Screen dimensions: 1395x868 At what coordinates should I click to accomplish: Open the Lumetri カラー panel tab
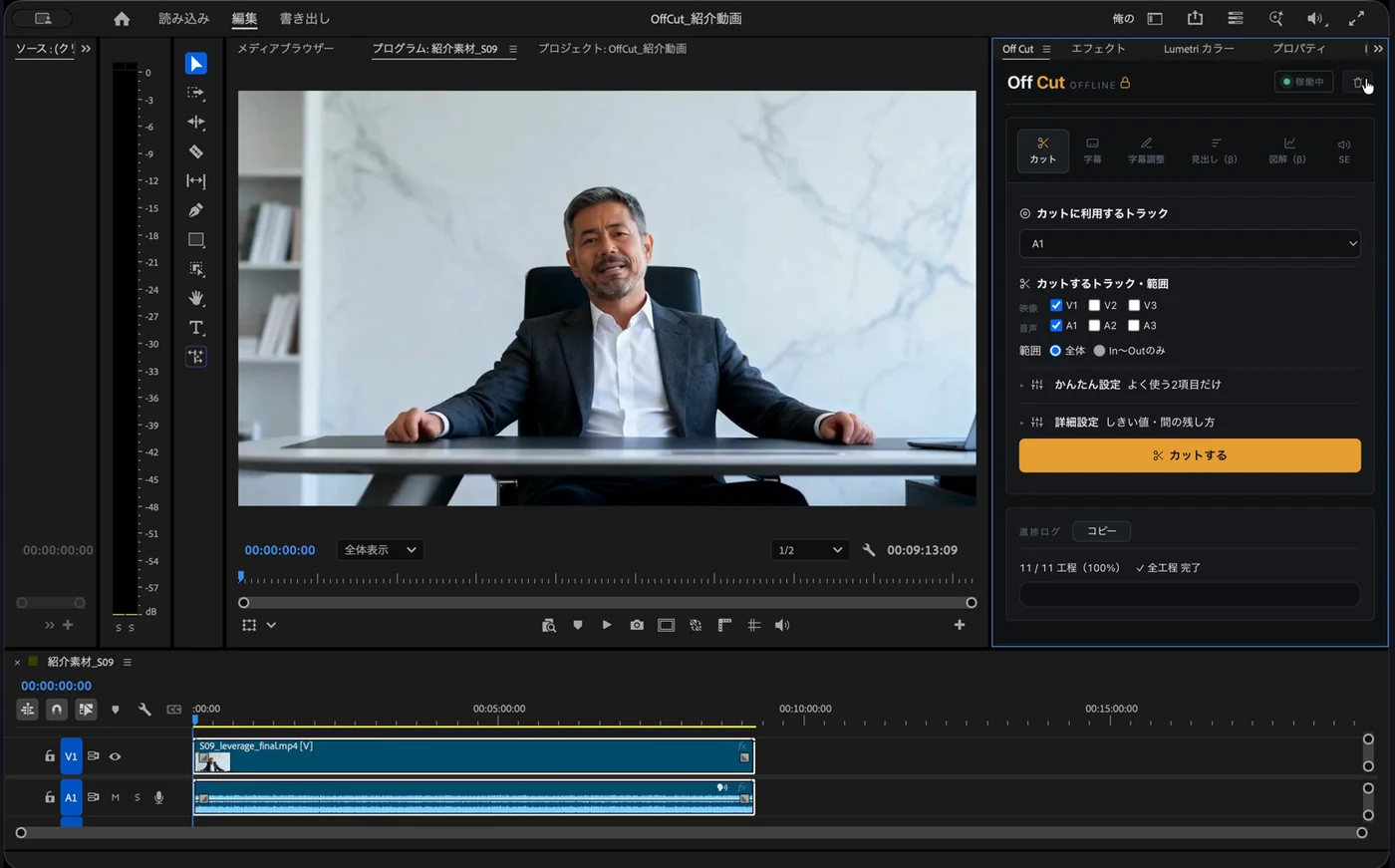coord(1199,49)
